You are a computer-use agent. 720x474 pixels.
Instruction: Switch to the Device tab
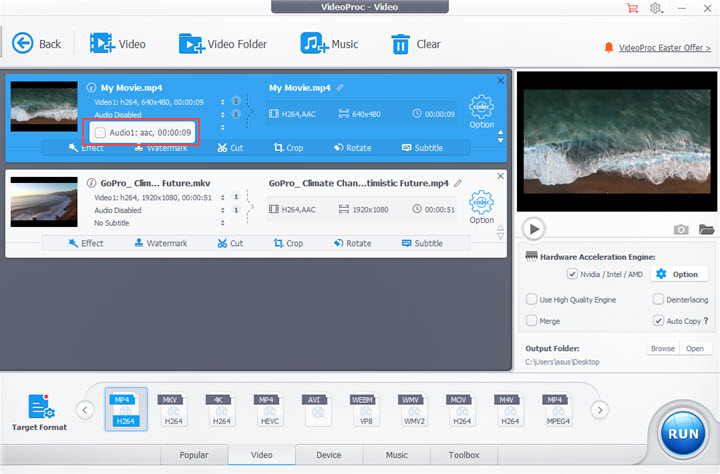pos(329,455)
